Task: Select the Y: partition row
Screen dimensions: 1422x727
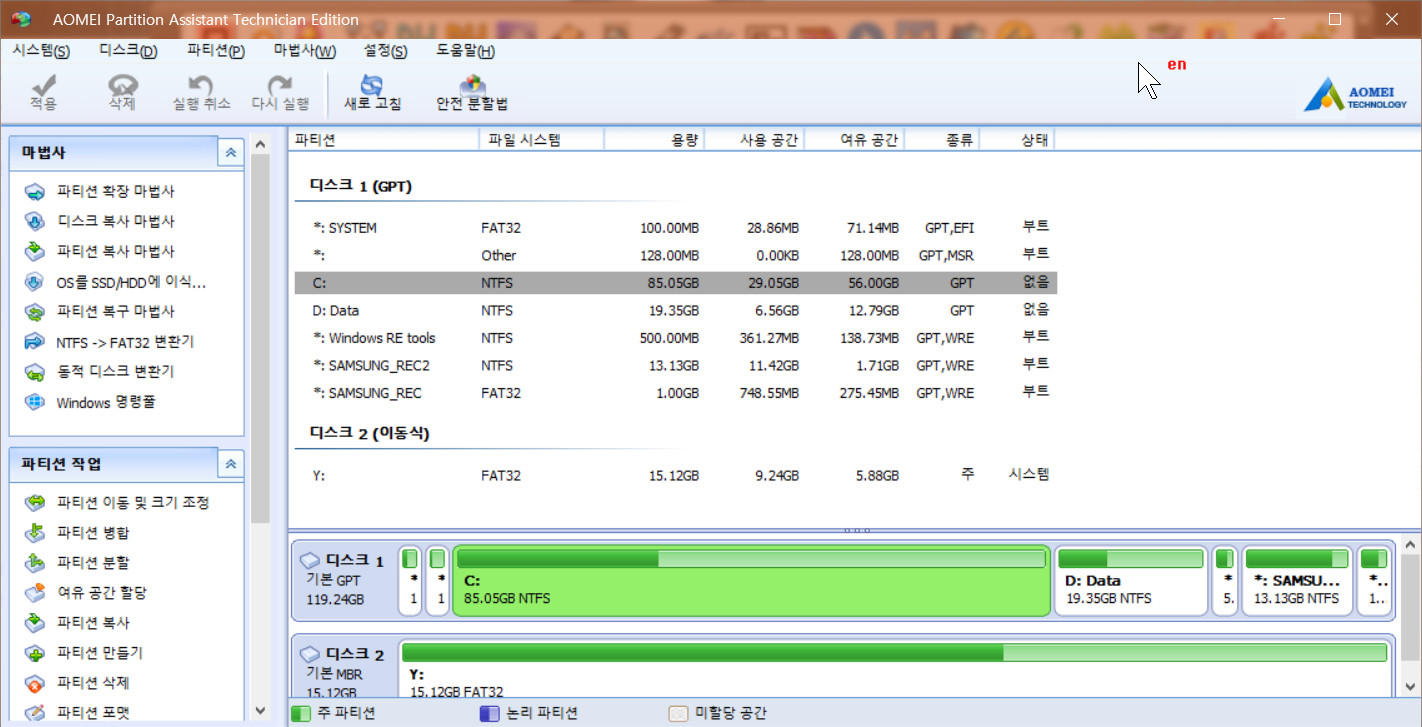Action: tap(675, 476)
